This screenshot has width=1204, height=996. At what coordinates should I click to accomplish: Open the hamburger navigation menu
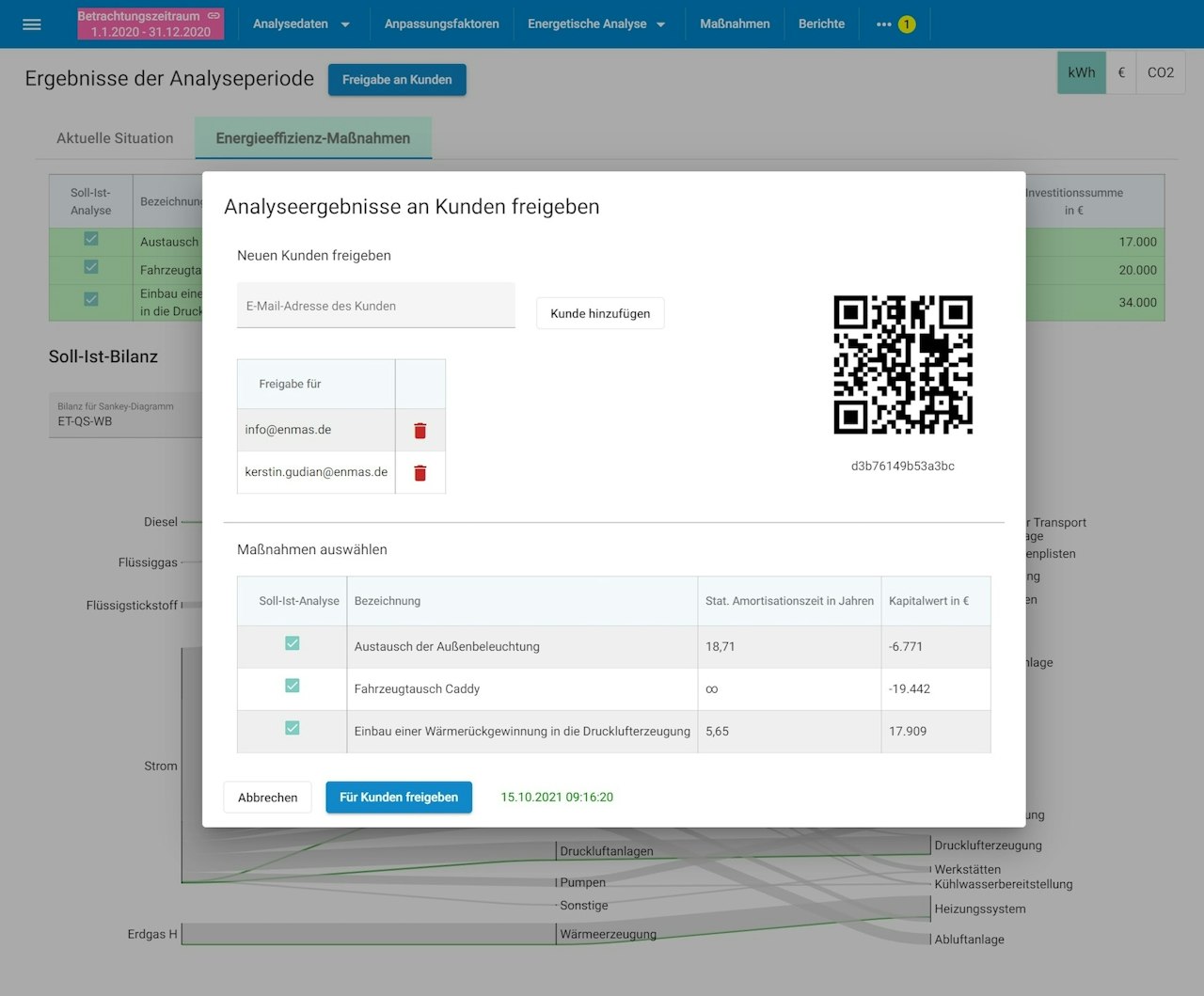pos(31,24)
